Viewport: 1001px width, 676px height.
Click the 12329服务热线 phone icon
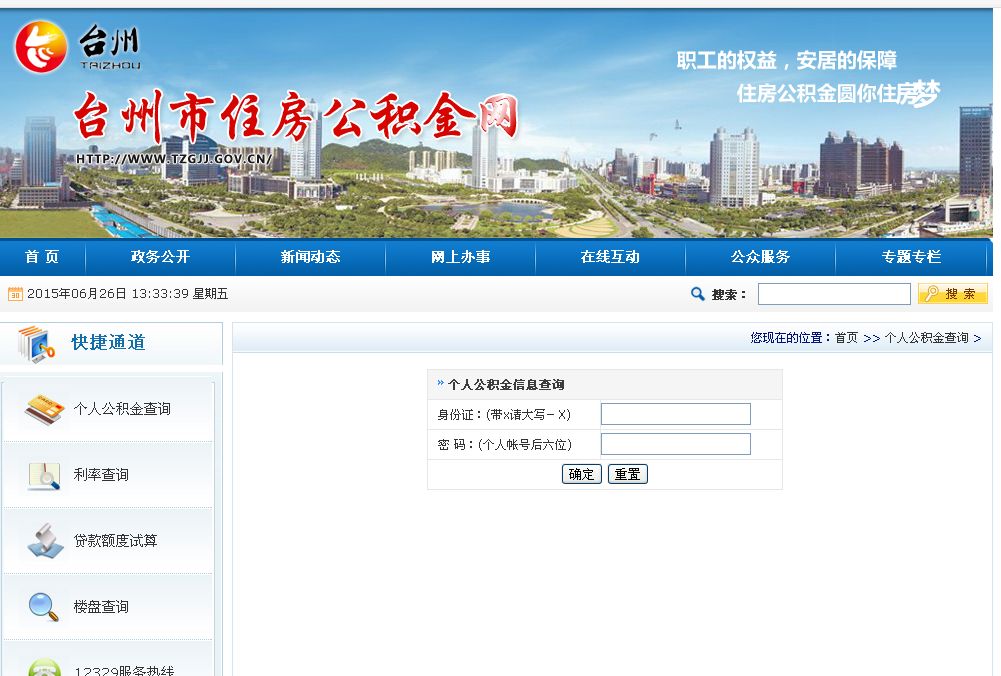[x=44, y=667]
